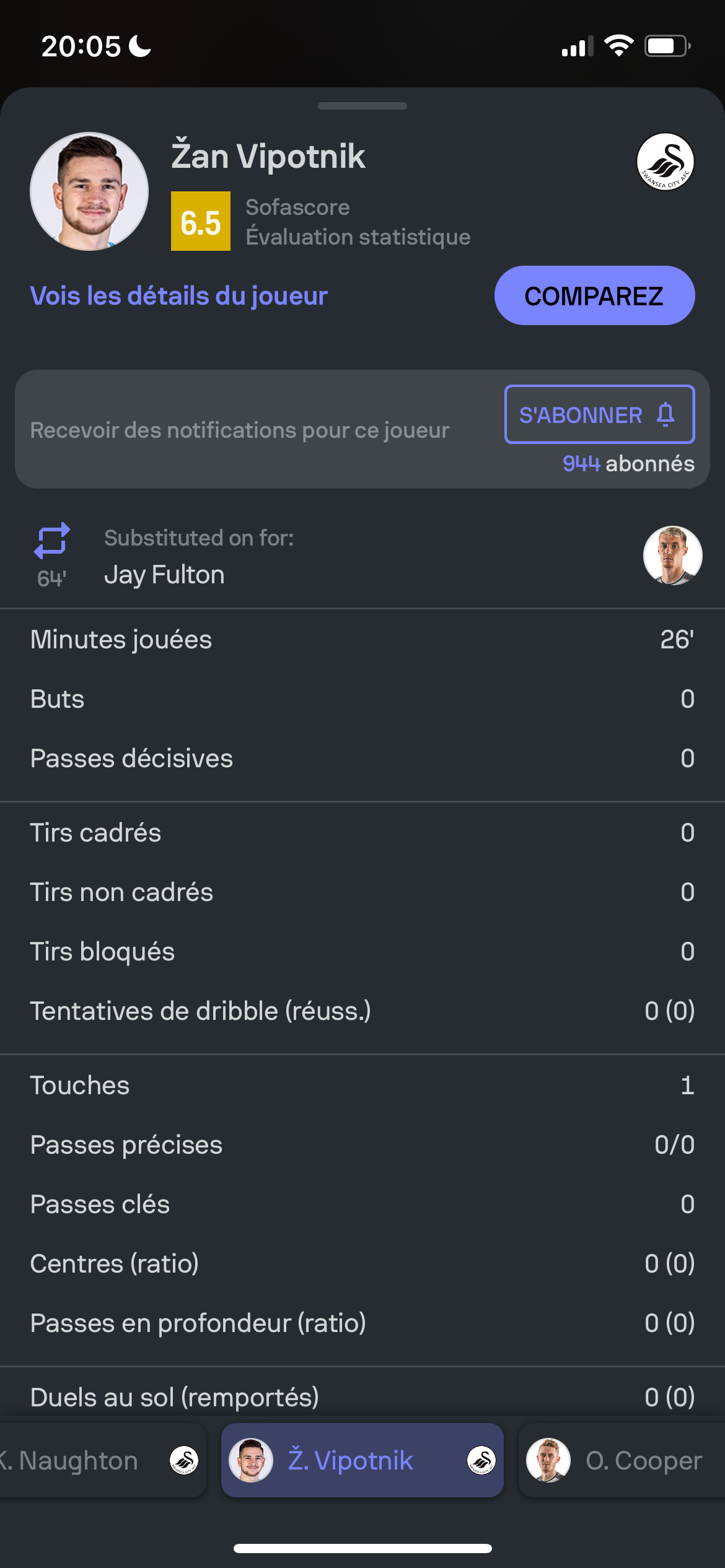Tap the yellow 6.5 Sofascore rating badge
Screen dimensions: 725x1568
click(201, 221)
